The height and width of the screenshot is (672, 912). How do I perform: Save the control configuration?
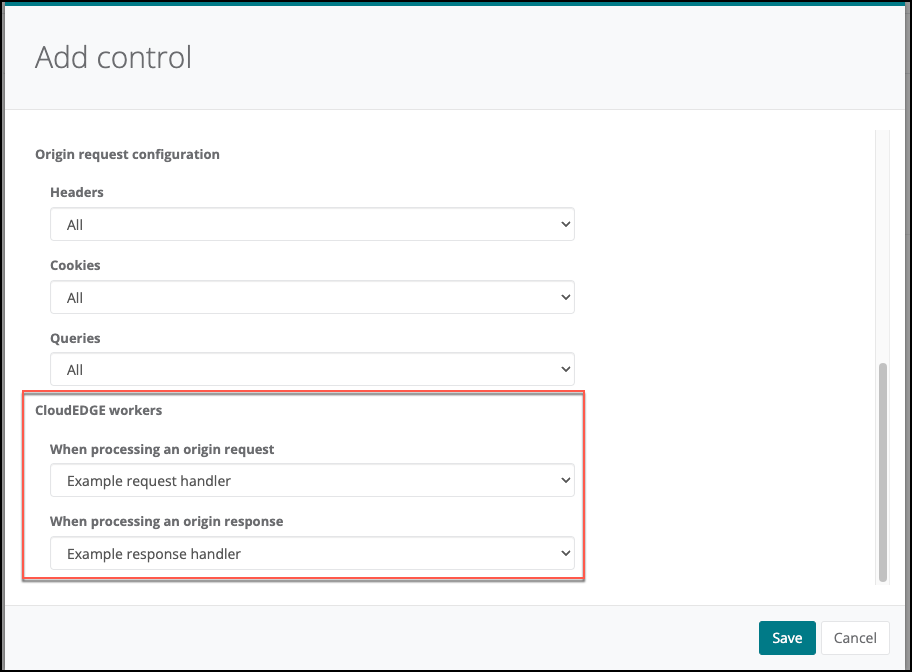[x=786, y=638]
